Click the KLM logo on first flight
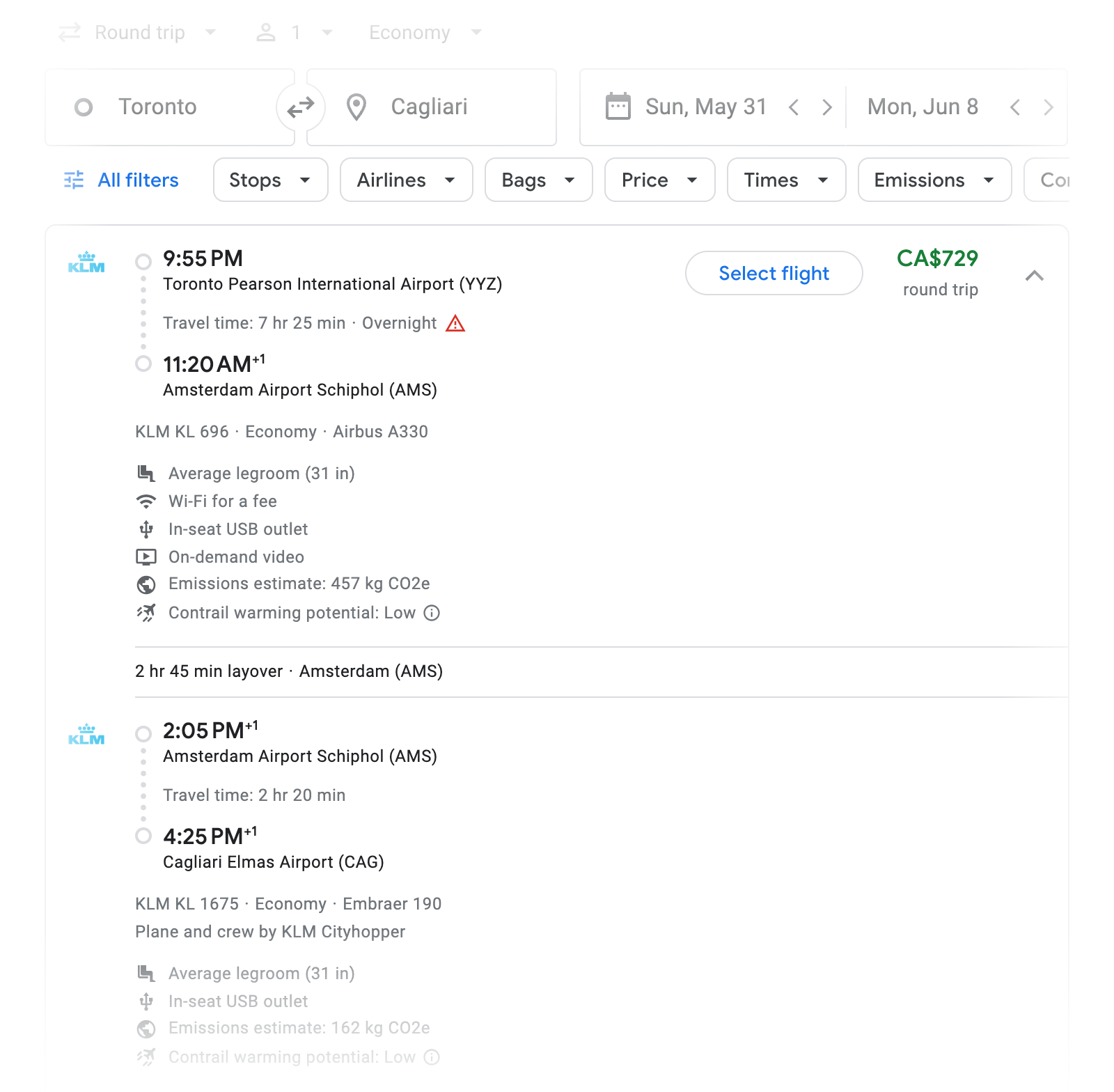1114x1092 pixels. tap(86, 263)
